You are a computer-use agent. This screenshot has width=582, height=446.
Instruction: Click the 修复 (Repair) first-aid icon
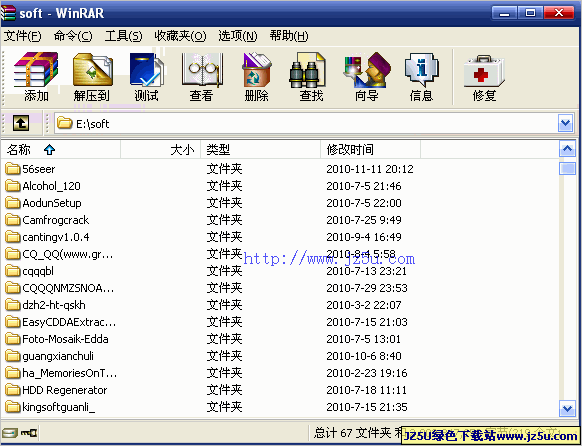484,71
